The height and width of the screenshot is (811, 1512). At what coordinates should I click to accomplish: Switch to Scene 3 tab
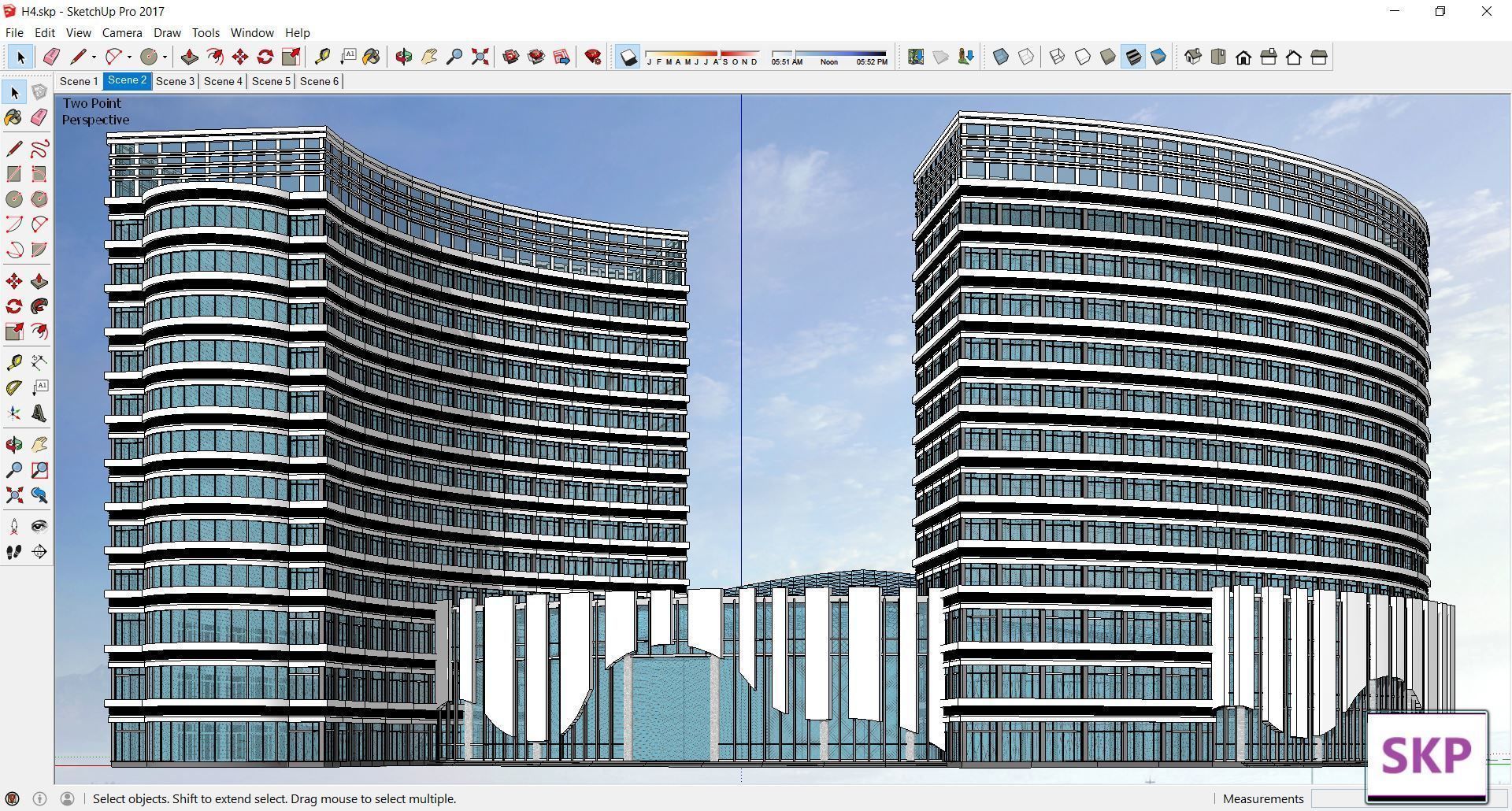[175, 81]
